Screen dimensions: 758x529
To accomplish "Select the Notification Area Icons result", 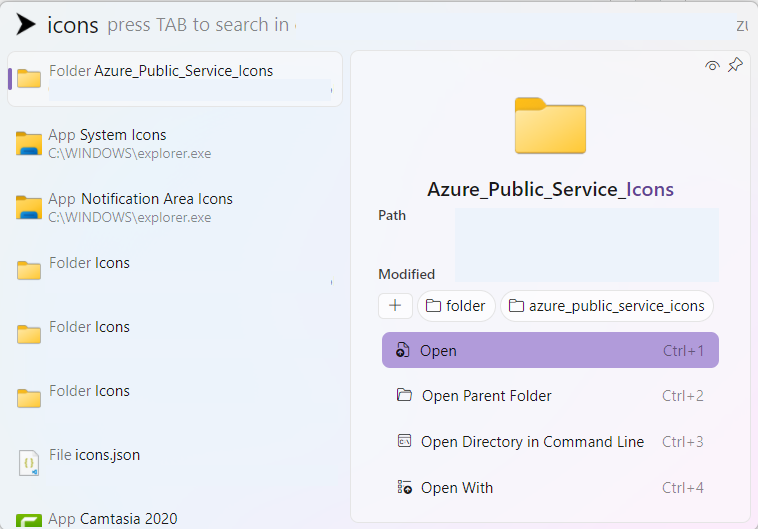I will point(175,207).
